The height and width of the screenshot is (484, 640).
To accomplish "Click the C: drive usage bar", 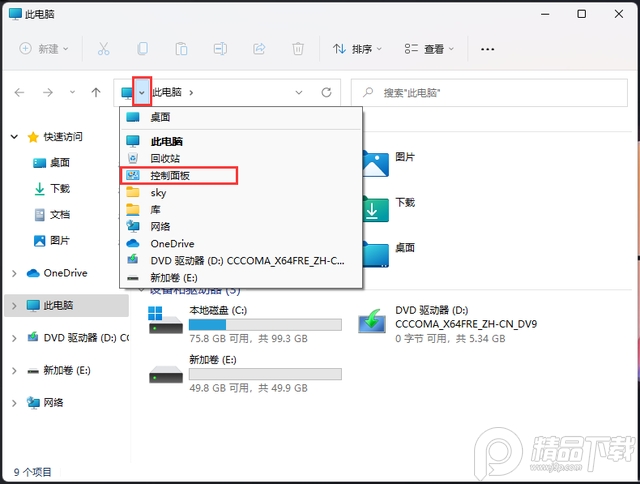I will 265,325.
